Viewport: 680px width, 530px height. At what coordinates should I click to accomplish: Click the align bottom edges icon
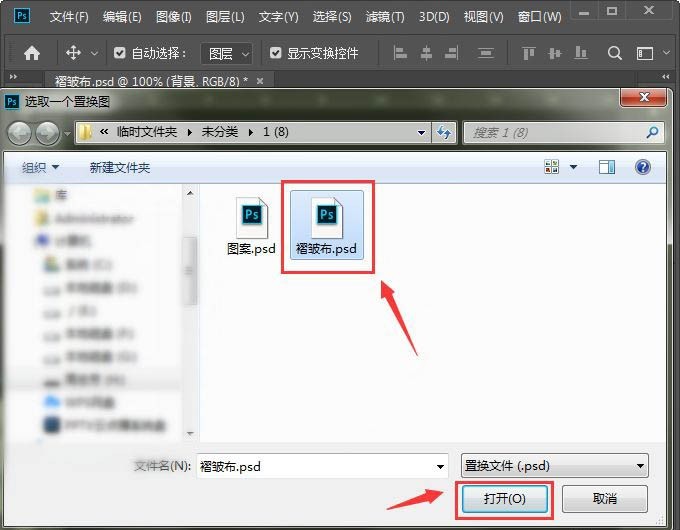tap(581, 53)
